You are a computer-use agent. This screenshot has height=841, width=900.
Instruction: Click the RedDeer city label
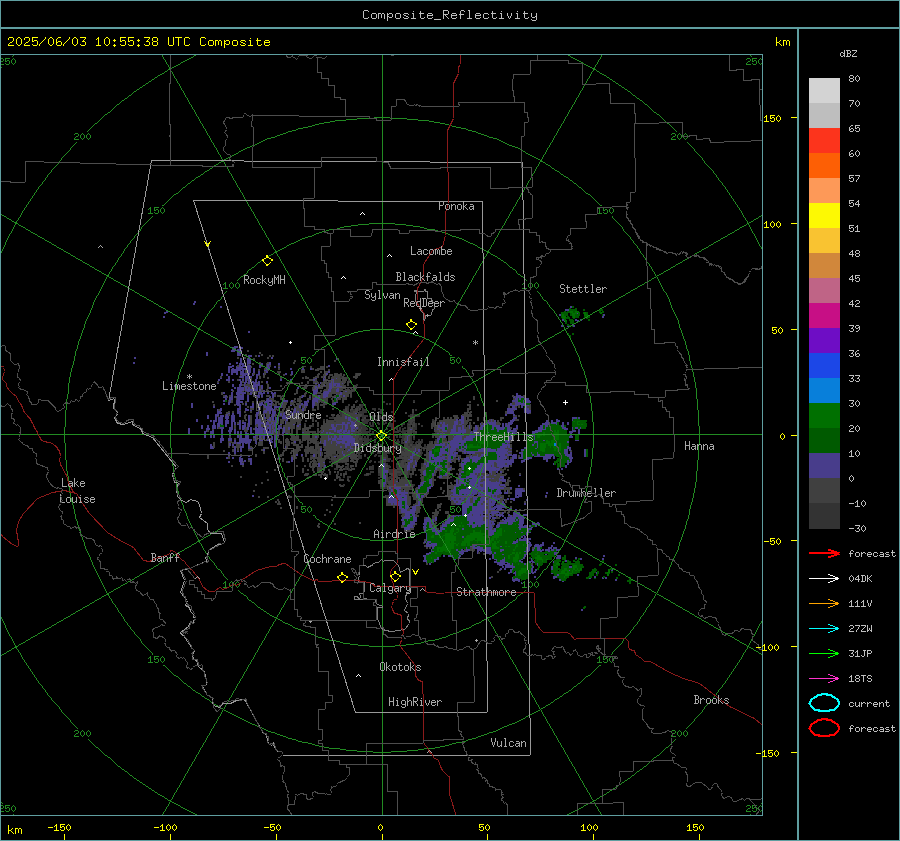click(424, 303)
